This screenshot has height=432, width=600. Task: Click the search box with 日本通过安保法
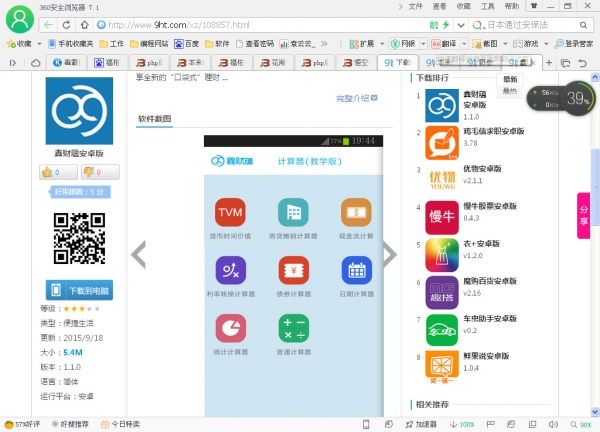click(532, 25)
